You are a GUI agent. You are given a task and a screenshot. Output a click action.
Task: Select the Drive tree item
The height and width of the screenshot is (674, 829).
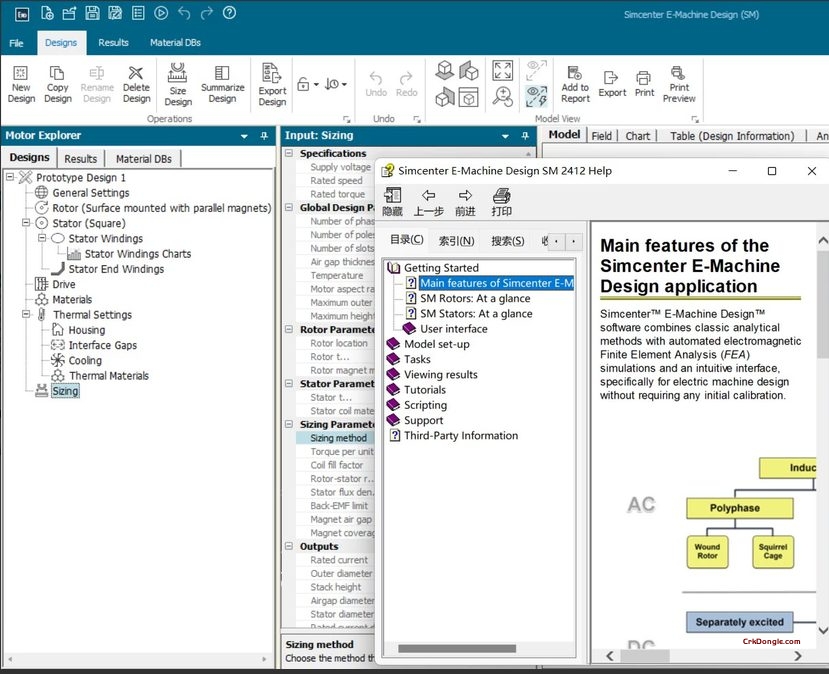[x=63, y=284]
